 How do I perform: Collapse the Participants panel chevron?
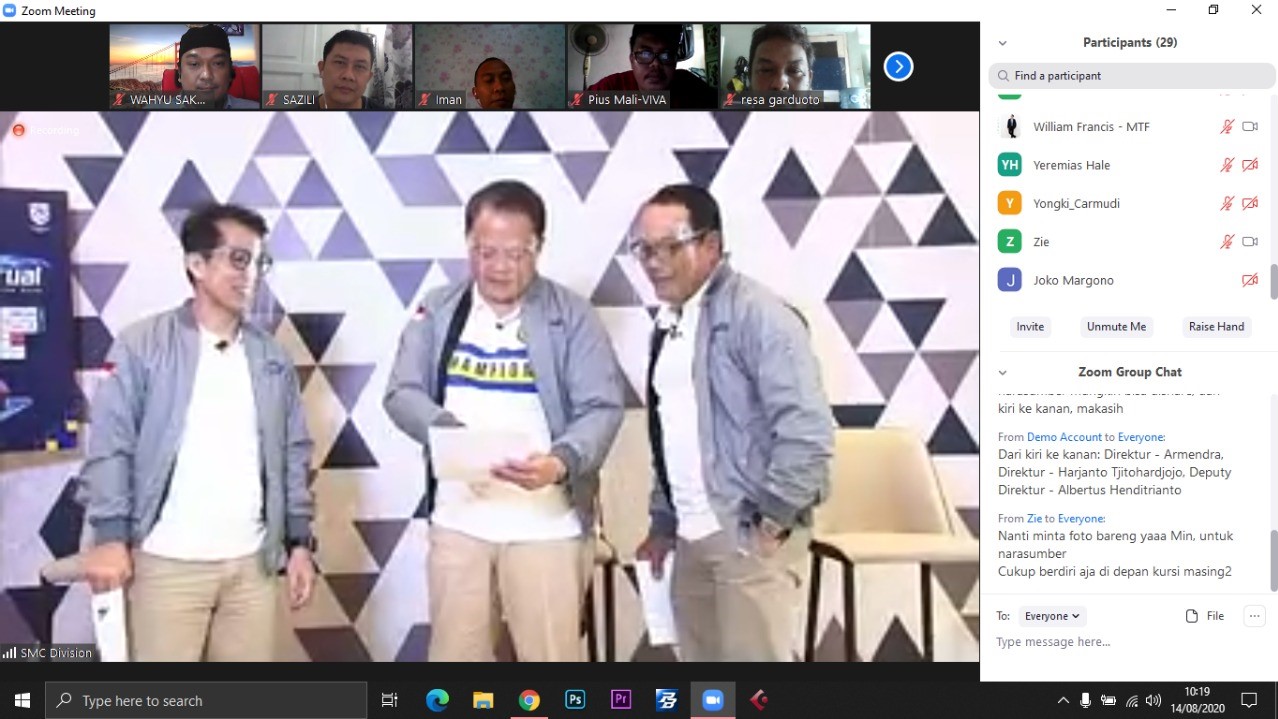coord(1002,43)
